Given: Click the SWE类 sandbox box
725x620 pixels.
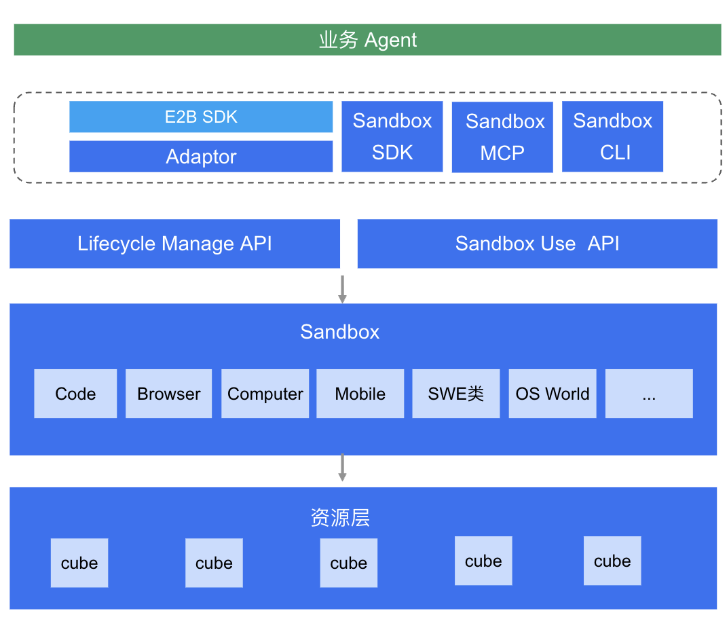Looking at the screenshot, I should [x=456, y=394].
